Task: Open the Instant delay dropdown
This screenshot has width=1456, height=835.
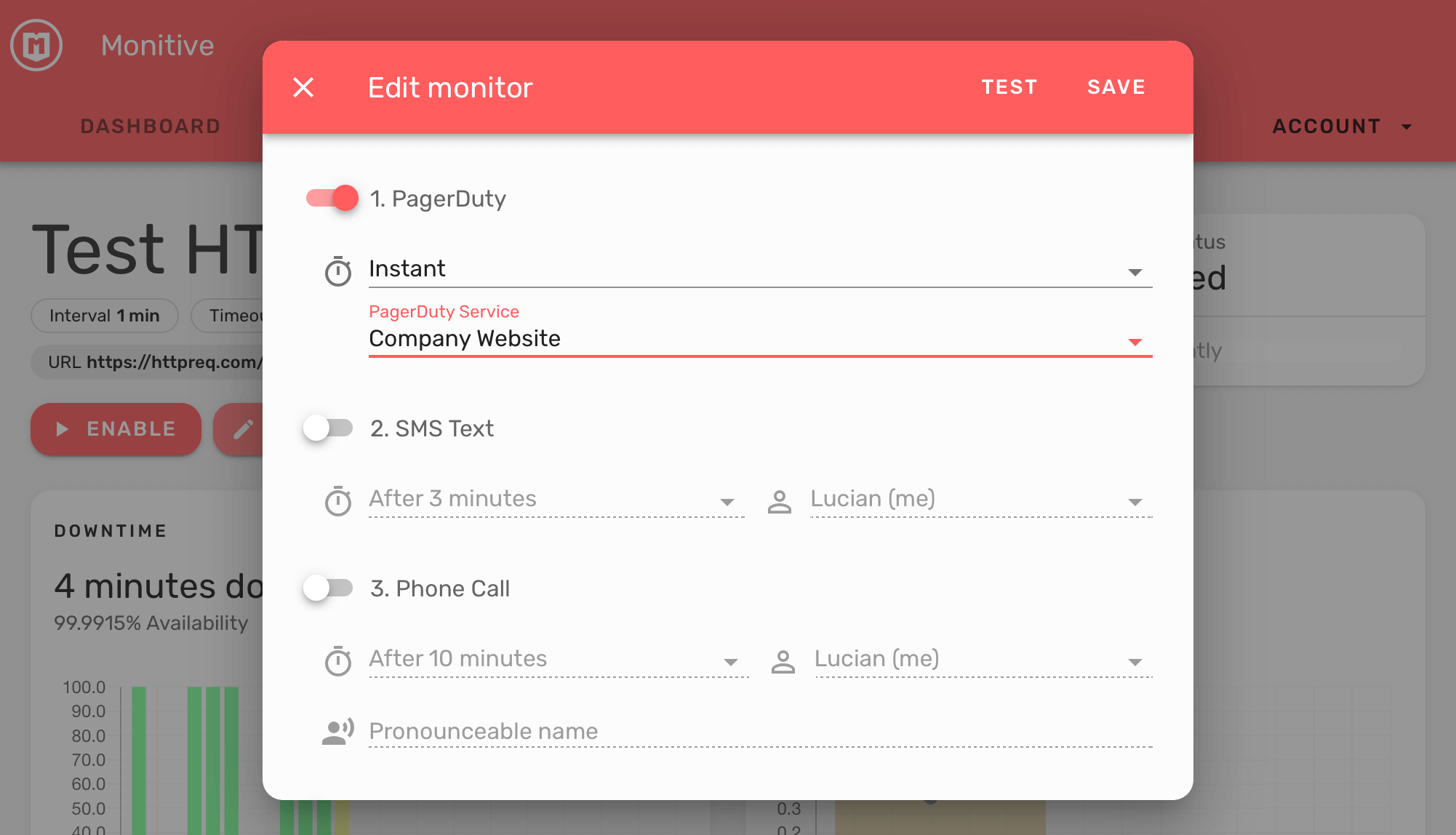Action: point(759,269)
